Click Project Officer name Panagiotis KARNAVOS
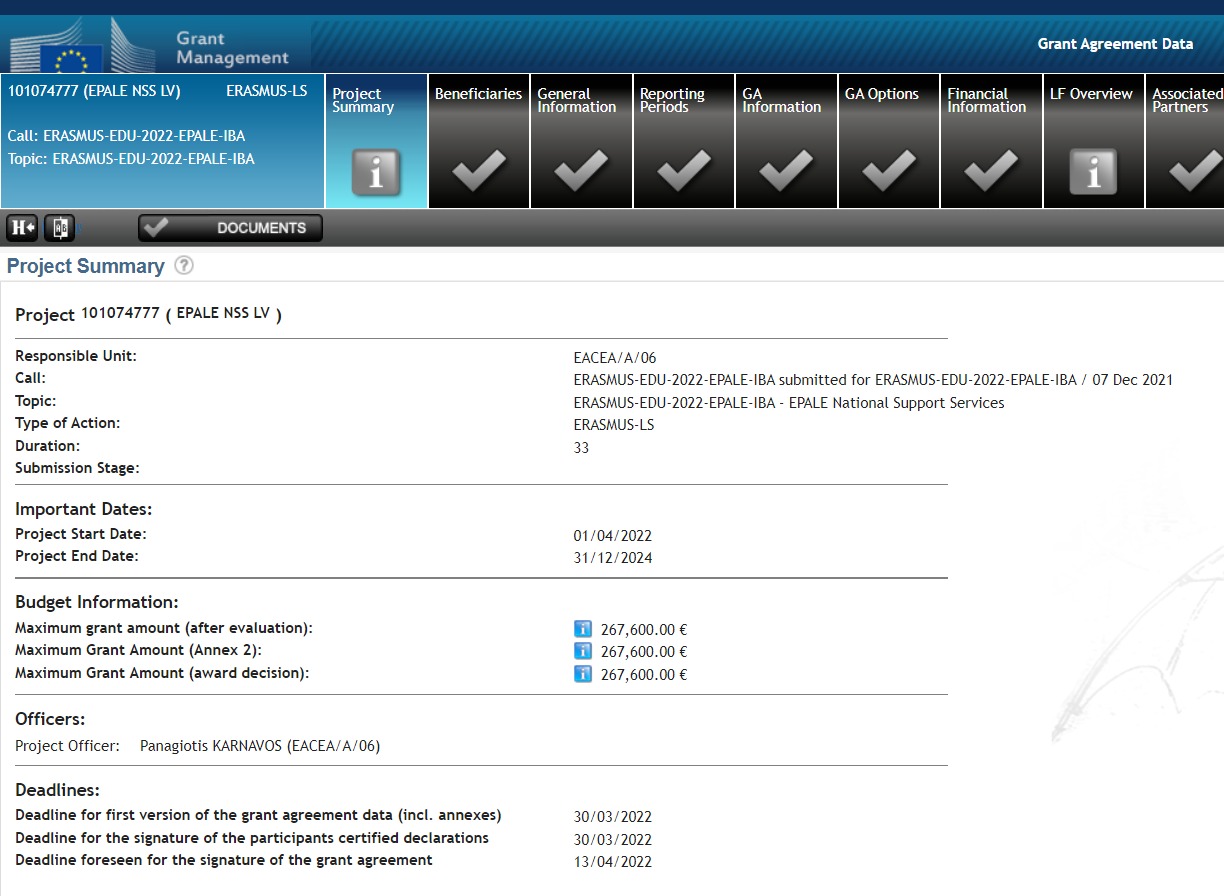The height and width of the screenshot is (896, 1224). pos(259,746)
